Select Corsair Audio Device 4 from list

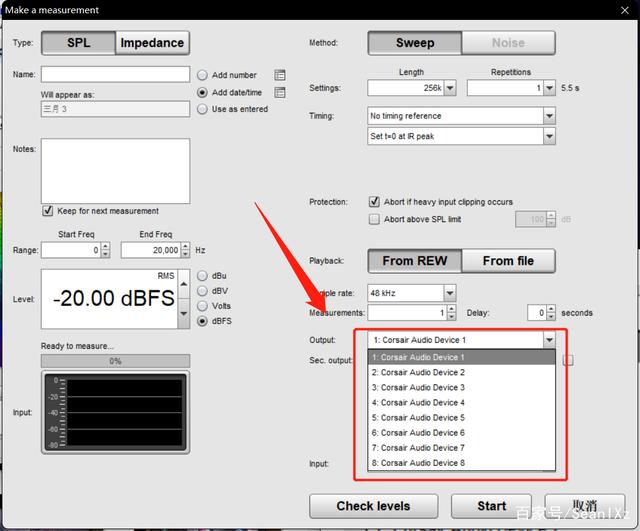461,402
